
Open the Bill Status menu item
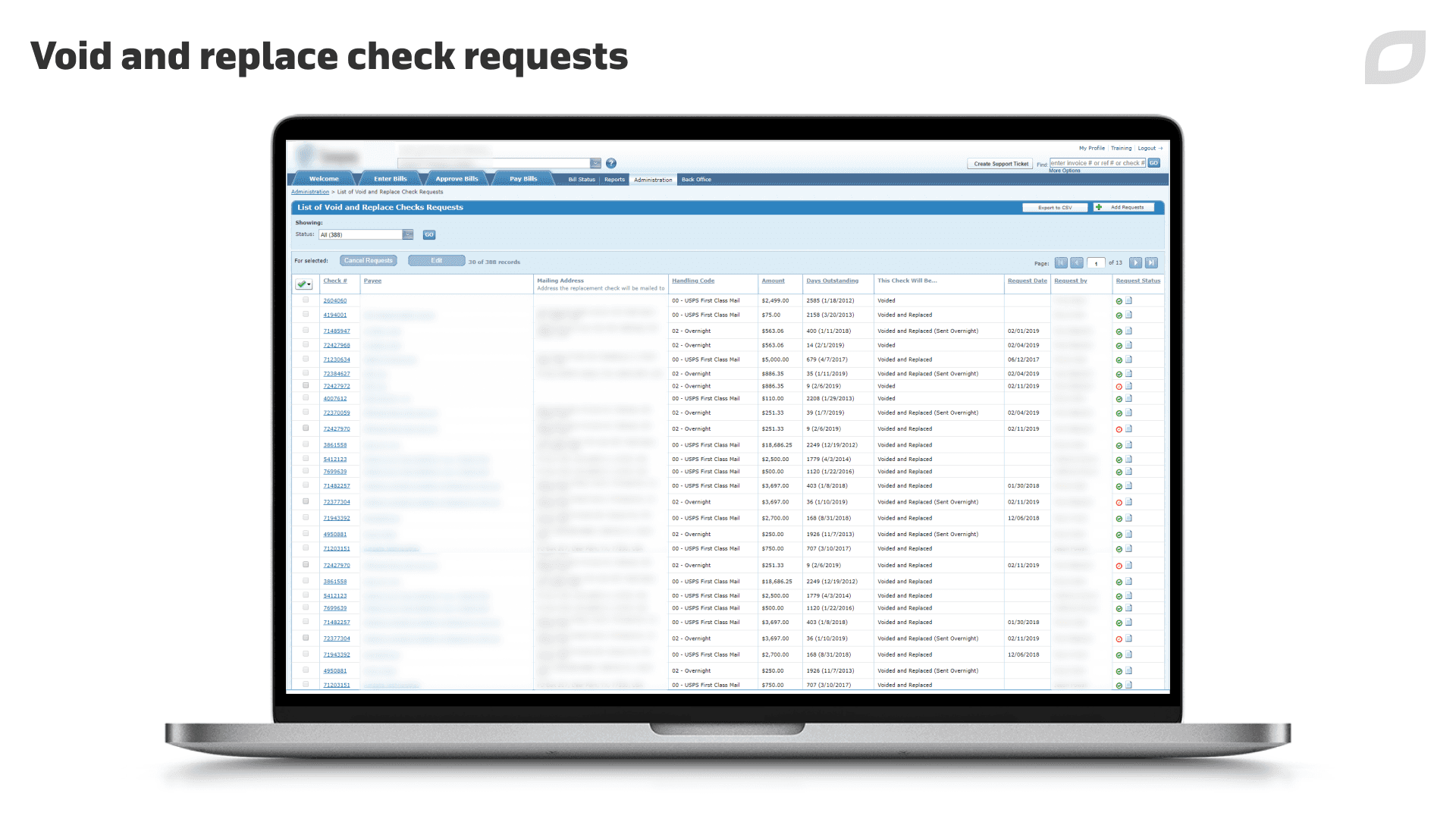coord(582,180)
